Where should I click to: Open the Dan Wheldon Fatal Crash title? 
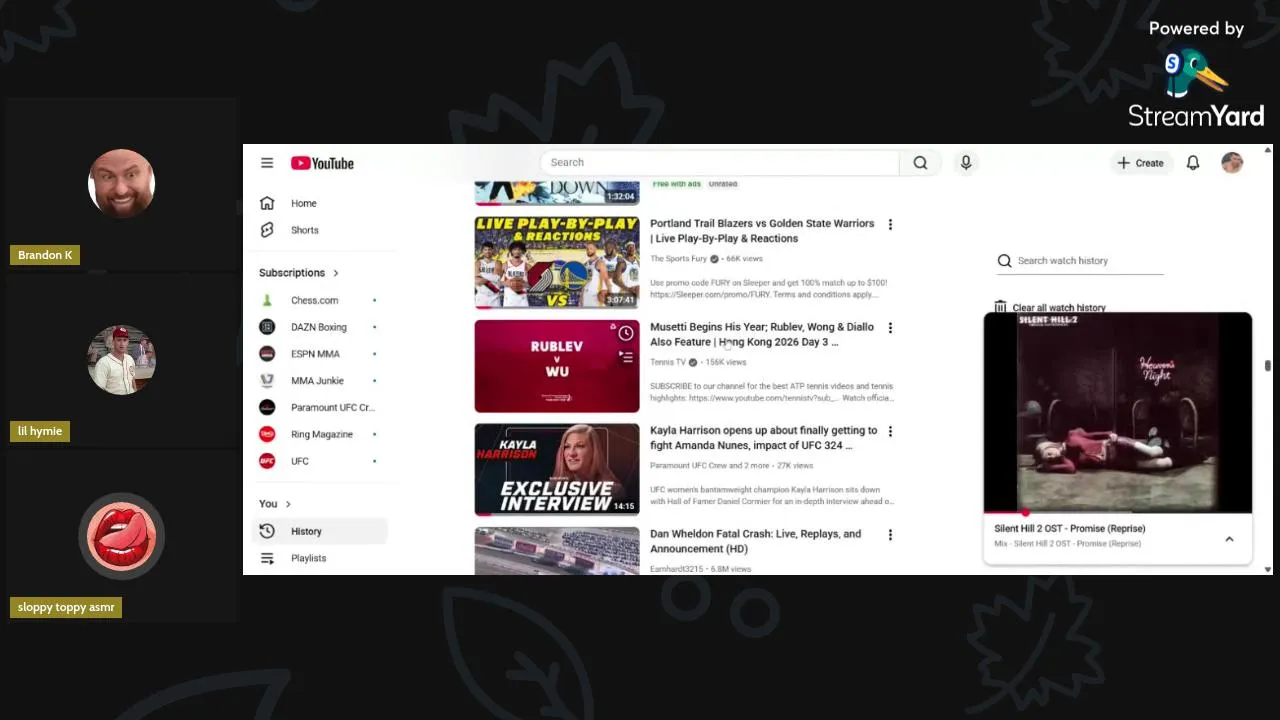[x=756, y=541]
